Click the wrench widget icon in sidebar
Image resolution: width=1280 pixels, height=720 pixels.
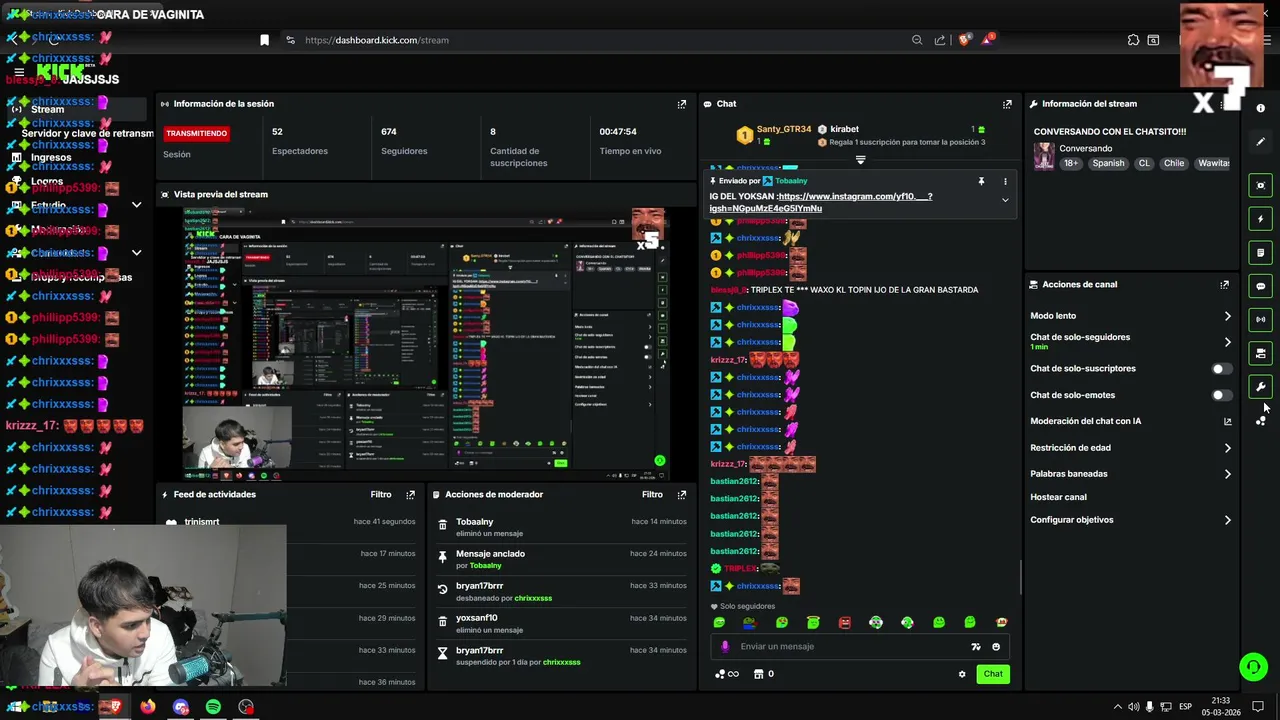pyautogui.click(x=1260, y=387)
